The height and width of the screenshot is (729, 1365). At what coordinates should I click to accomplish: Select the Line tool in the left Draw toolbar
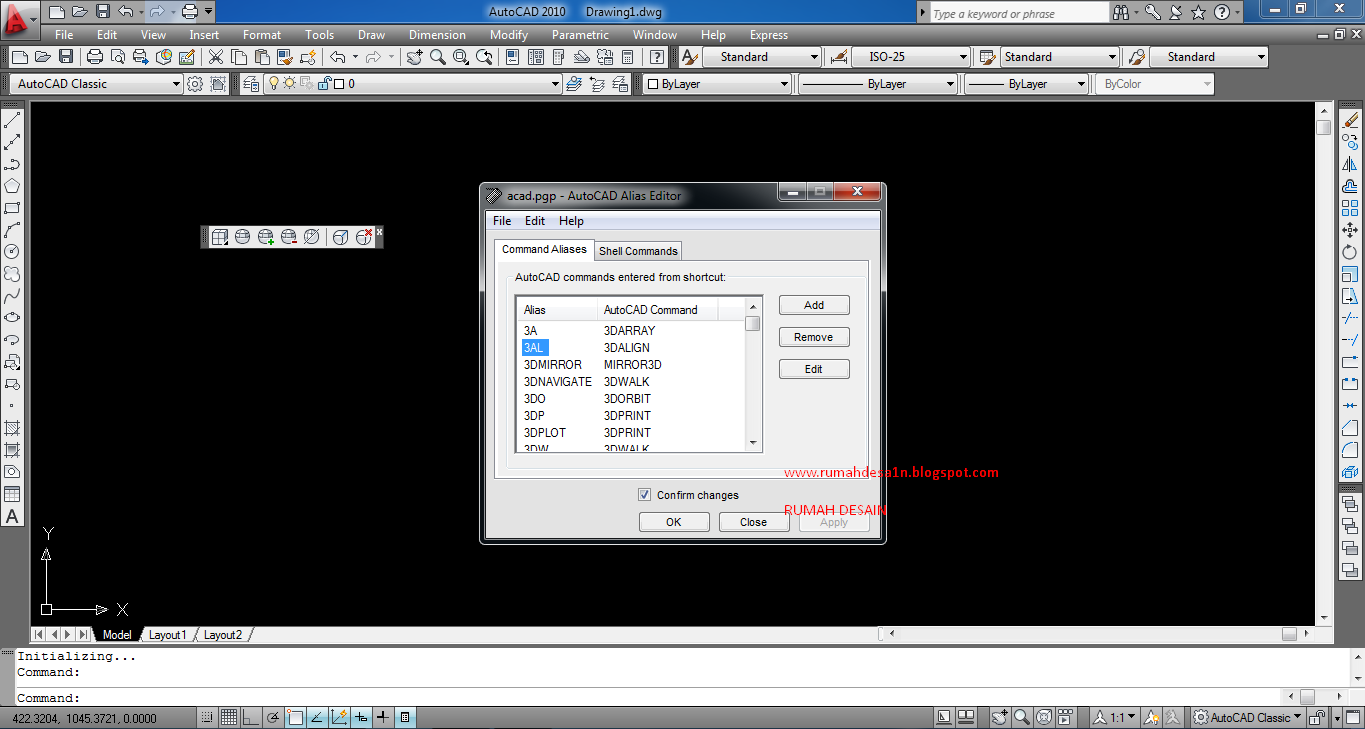[11, 117]
